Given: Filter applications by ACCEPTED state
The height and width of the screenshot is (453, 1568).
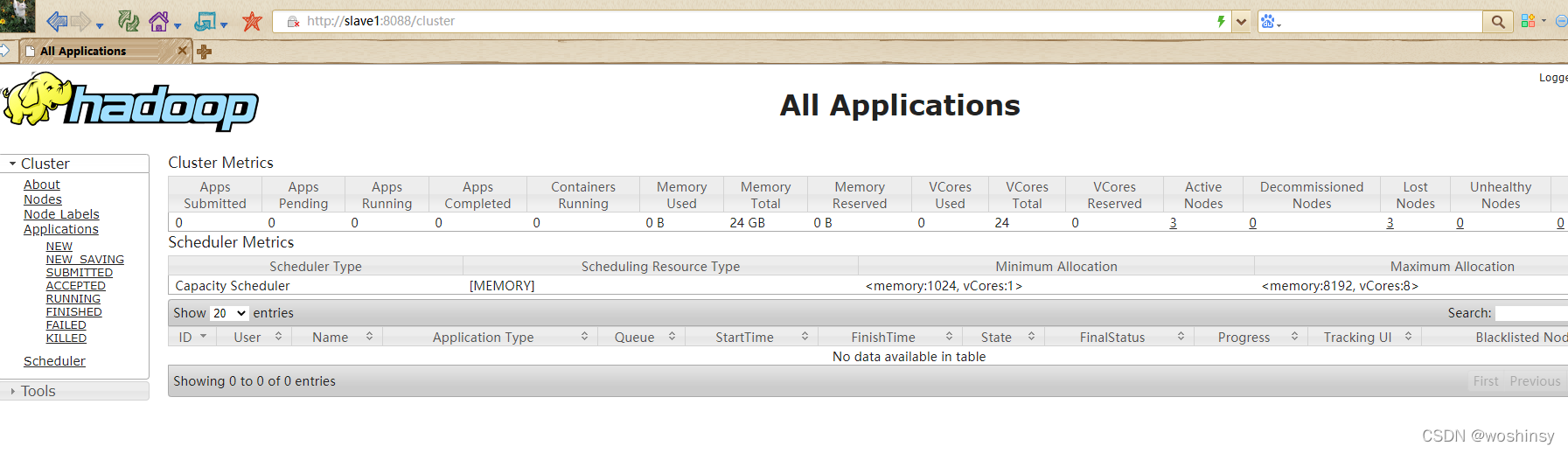Looking at the screenshot, I should [x=76, y=286].
